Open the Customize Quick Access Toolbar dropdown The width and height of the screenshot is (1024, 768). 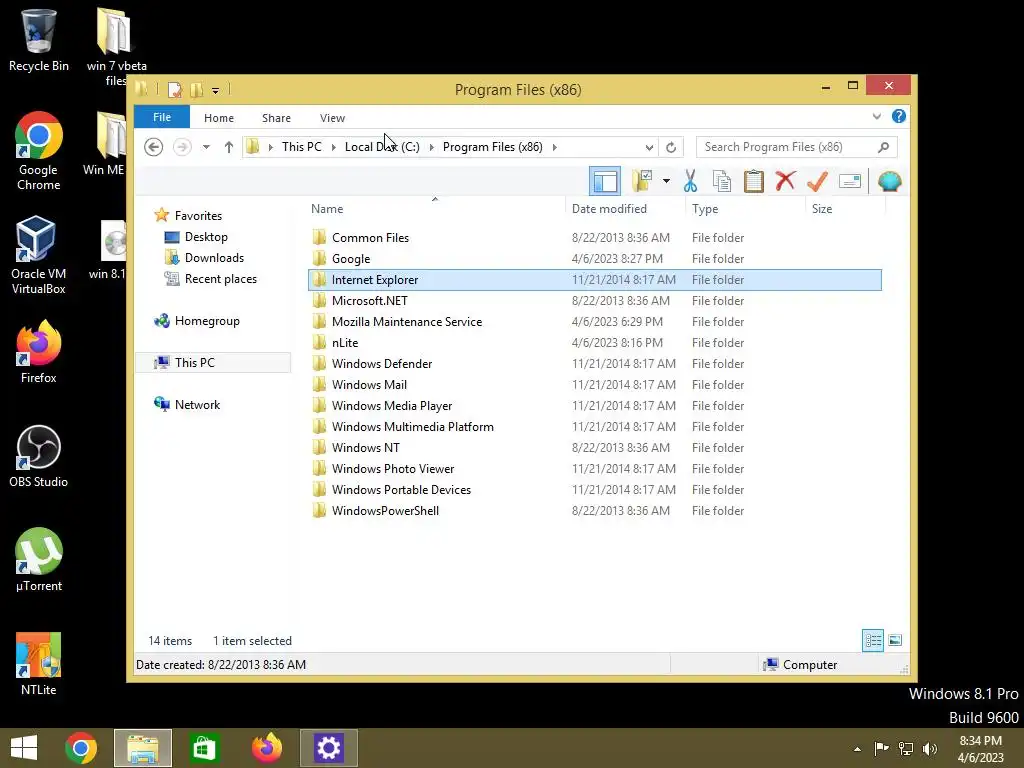[216, 90]
